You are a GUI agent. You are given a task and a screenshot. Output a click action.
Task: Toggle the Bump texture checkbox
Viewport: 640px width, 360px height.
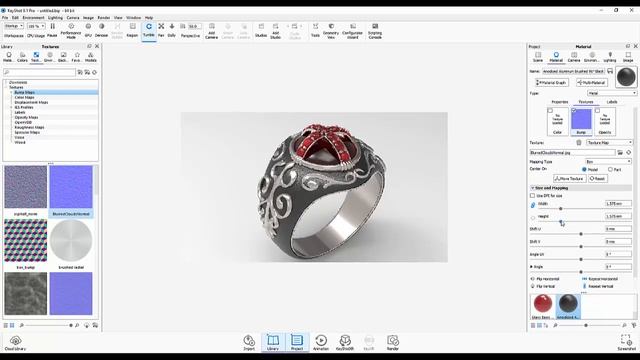574,111
